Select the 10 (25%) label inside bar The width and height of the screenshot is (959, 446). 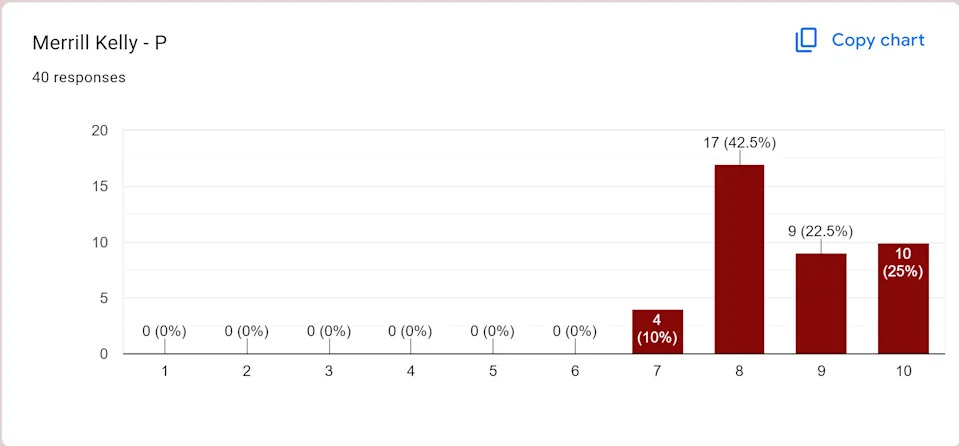[x=903, y=262]
